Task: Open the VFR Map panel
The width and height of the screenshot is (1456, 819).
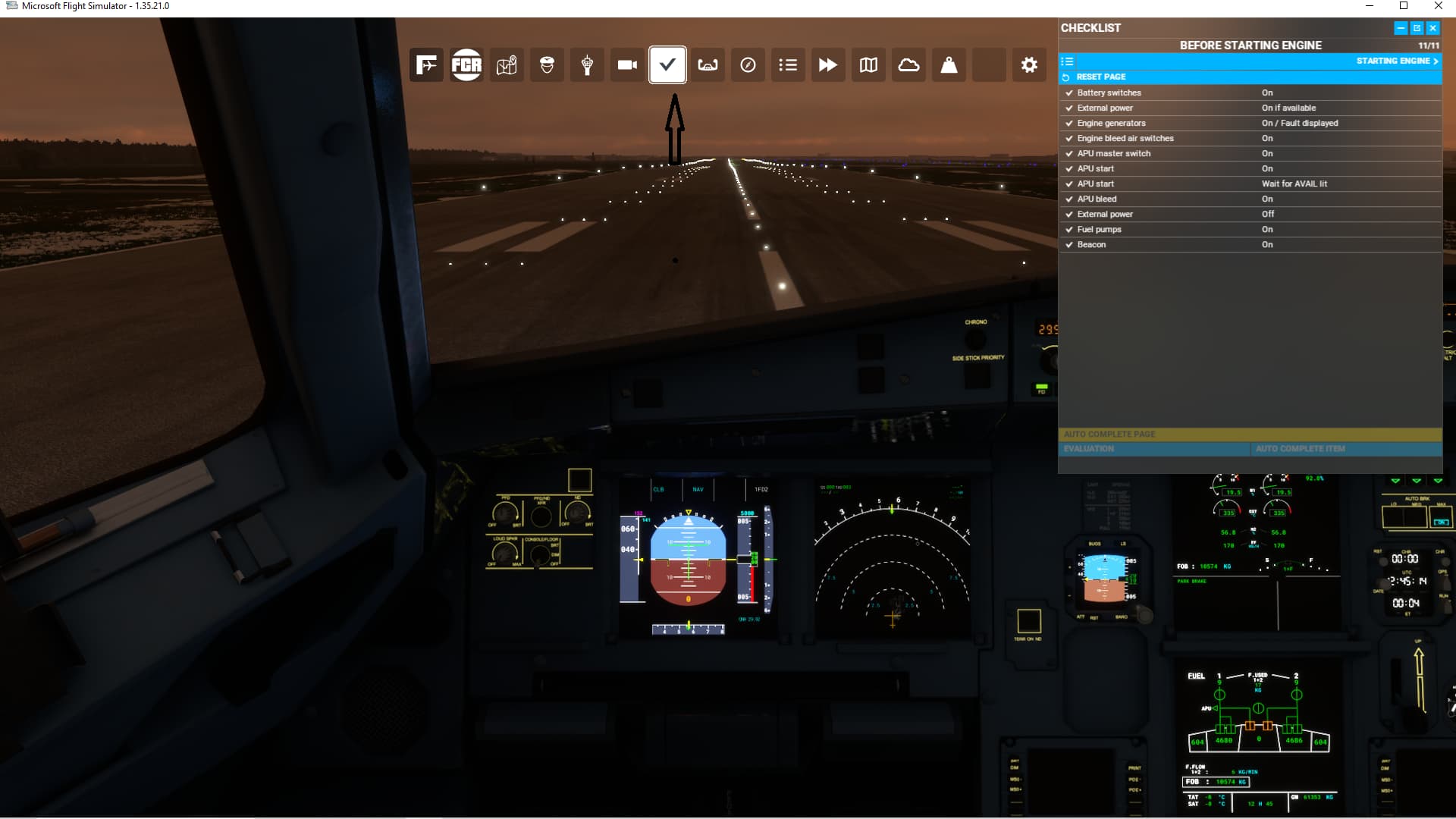Action: [868, 64]
